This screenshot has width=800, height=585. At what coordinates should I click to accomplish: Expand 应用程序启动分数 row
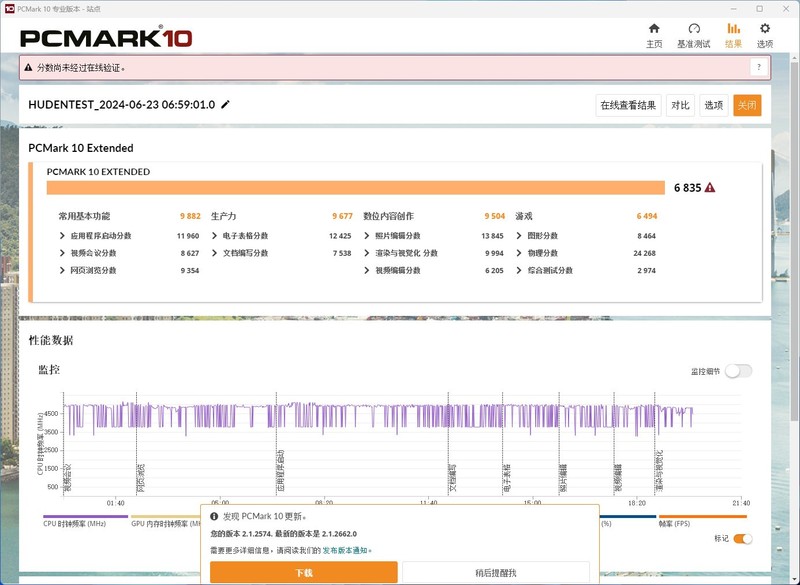pos(62,236)
